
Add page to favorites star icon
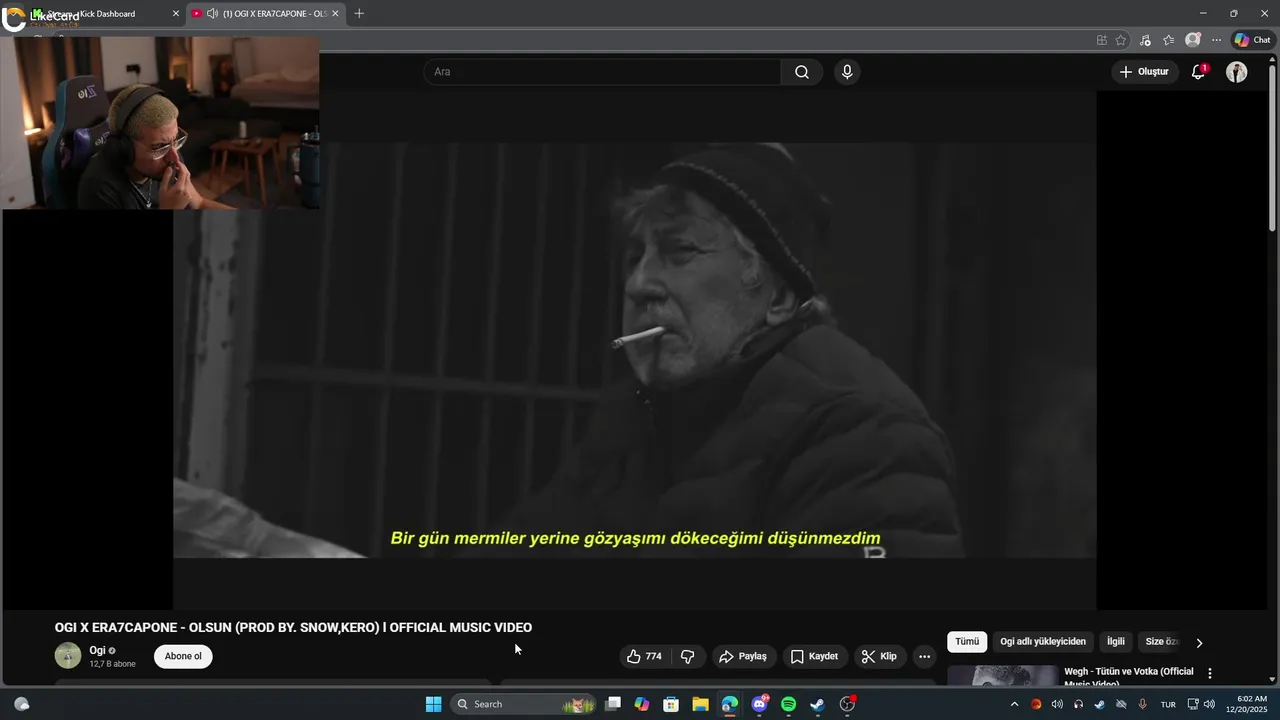[x=1121, y=40]
